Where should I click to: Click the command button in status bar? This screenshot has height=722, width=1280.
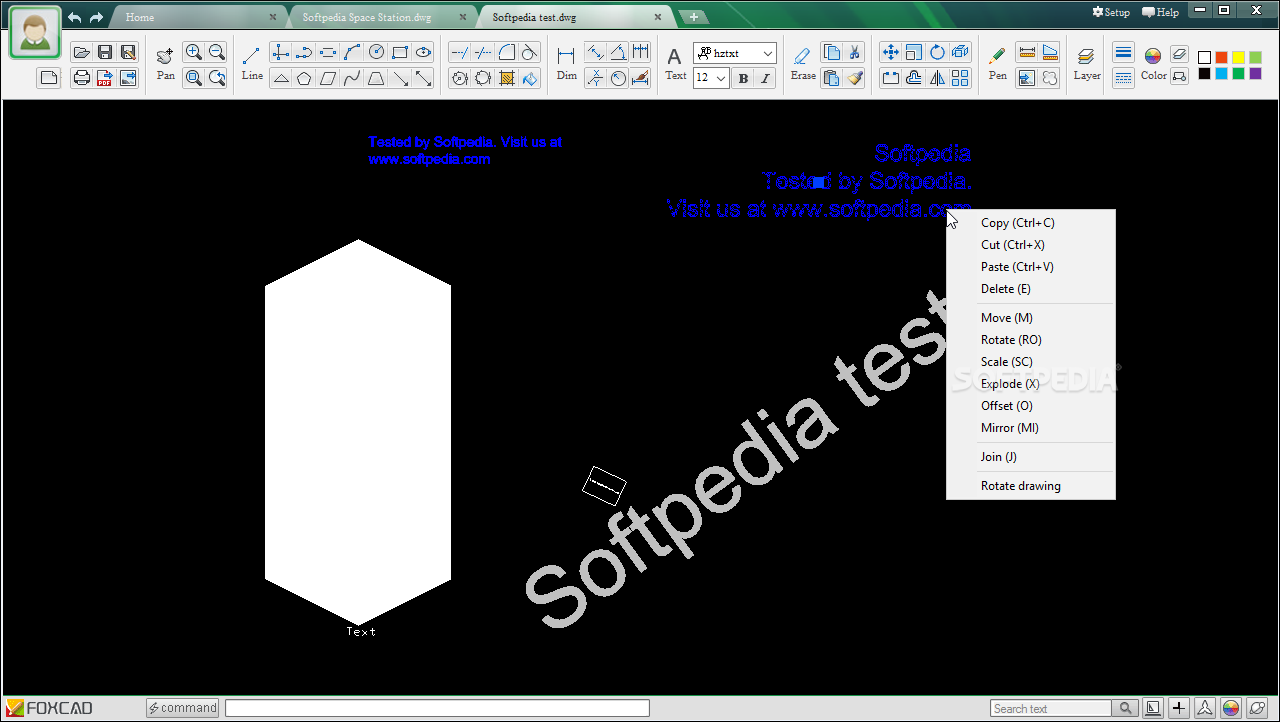(182, 708)
